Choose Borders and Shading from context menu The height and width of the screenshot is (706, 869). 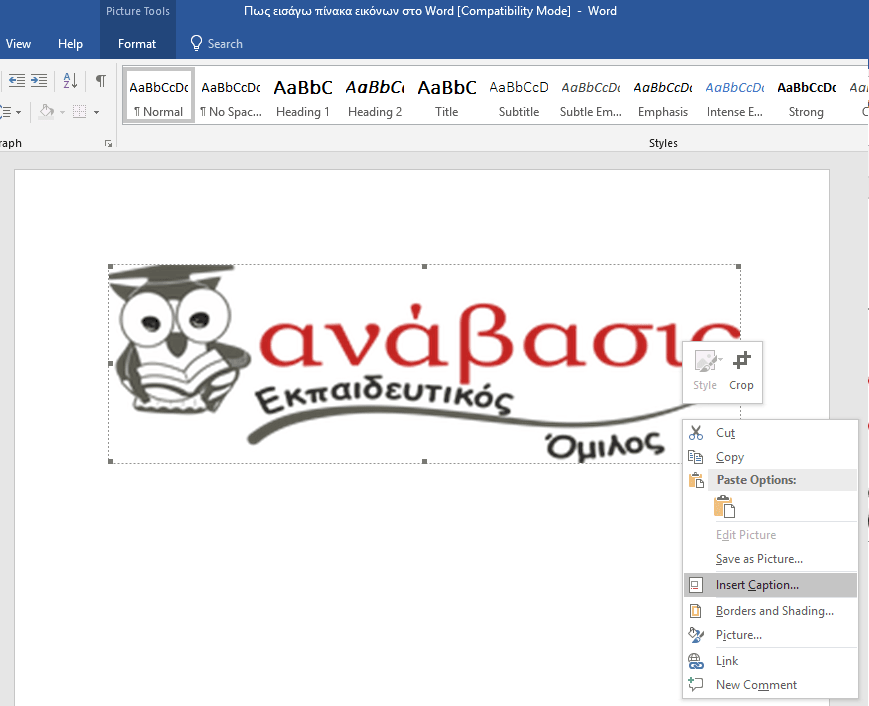tap(770, 611)
